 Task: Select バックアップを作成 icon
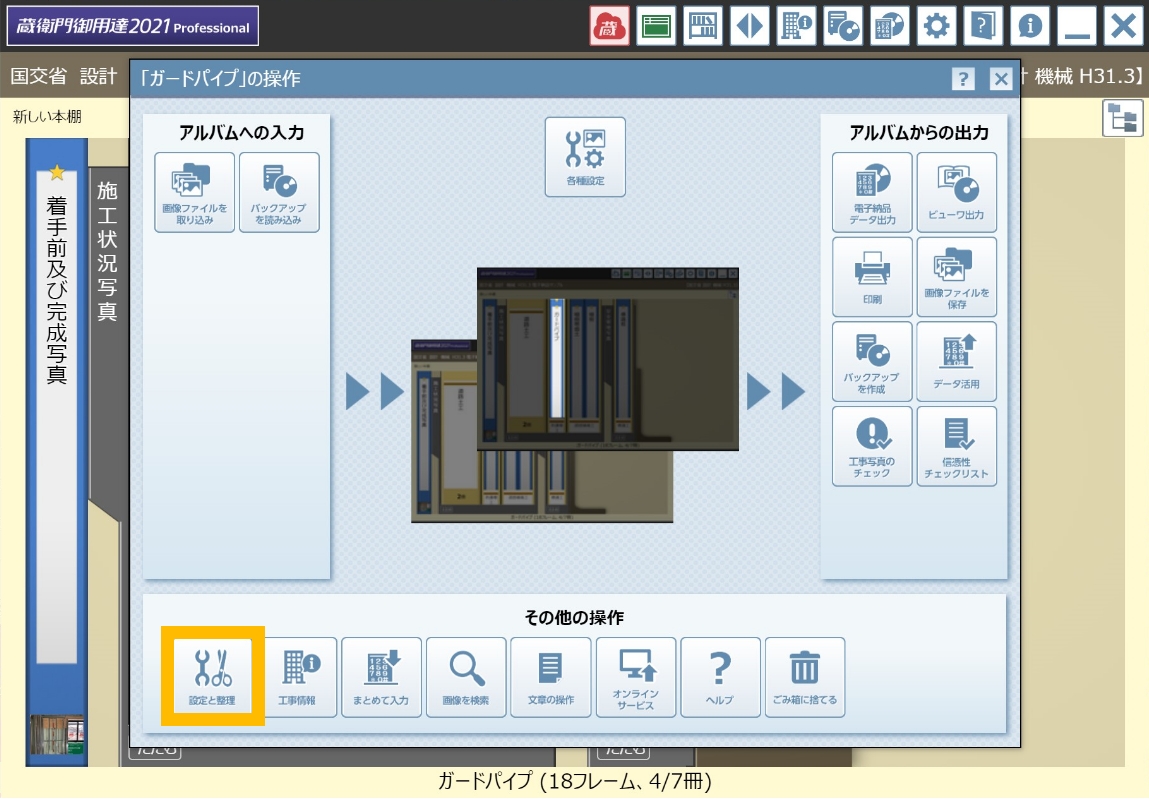tap(872, 361)
